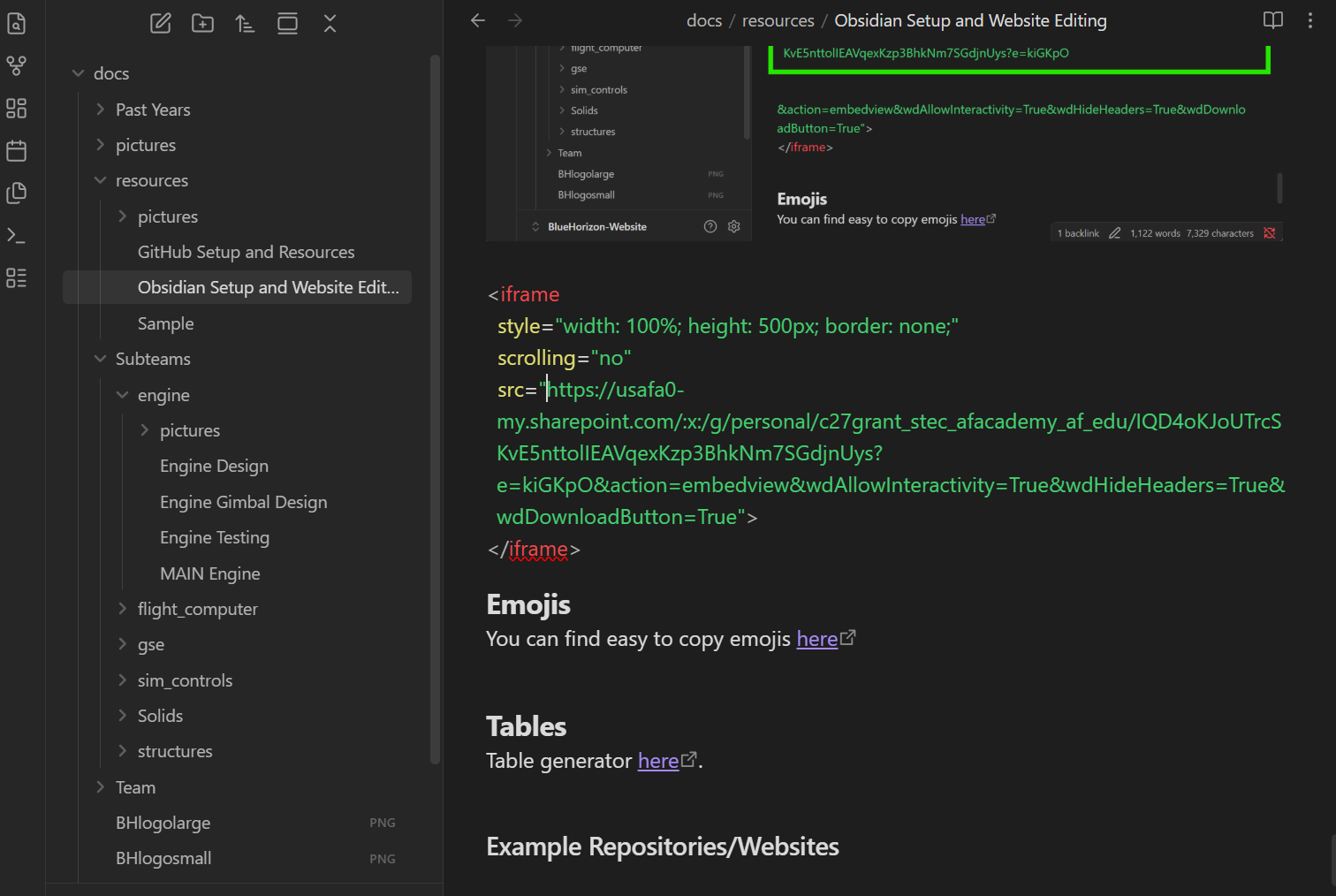Switch to reading view book icon
Image resolution: width=1336 pixels, height=896 pixels.
tap(1273, 20)
